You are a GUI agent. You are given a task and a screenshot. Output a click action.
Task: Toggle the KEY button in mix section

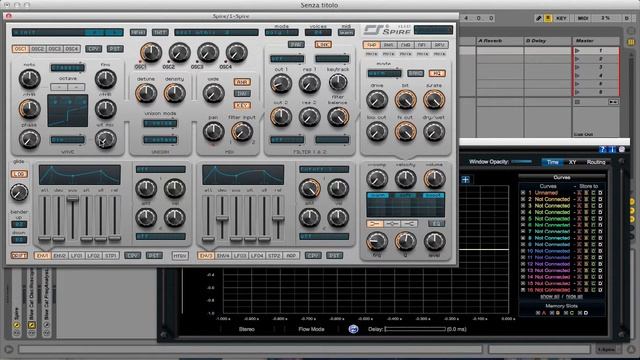coord(242,105)
